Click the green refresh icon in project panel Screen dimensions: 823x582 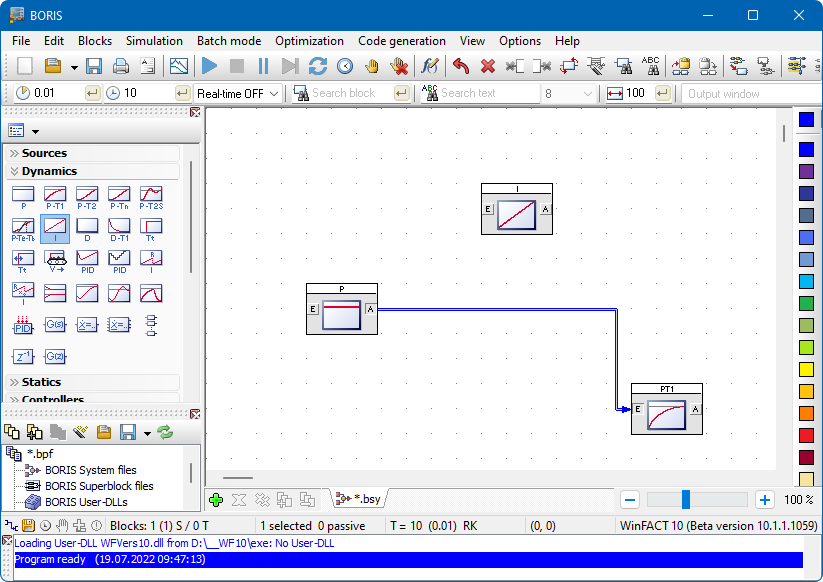[165, 432]
